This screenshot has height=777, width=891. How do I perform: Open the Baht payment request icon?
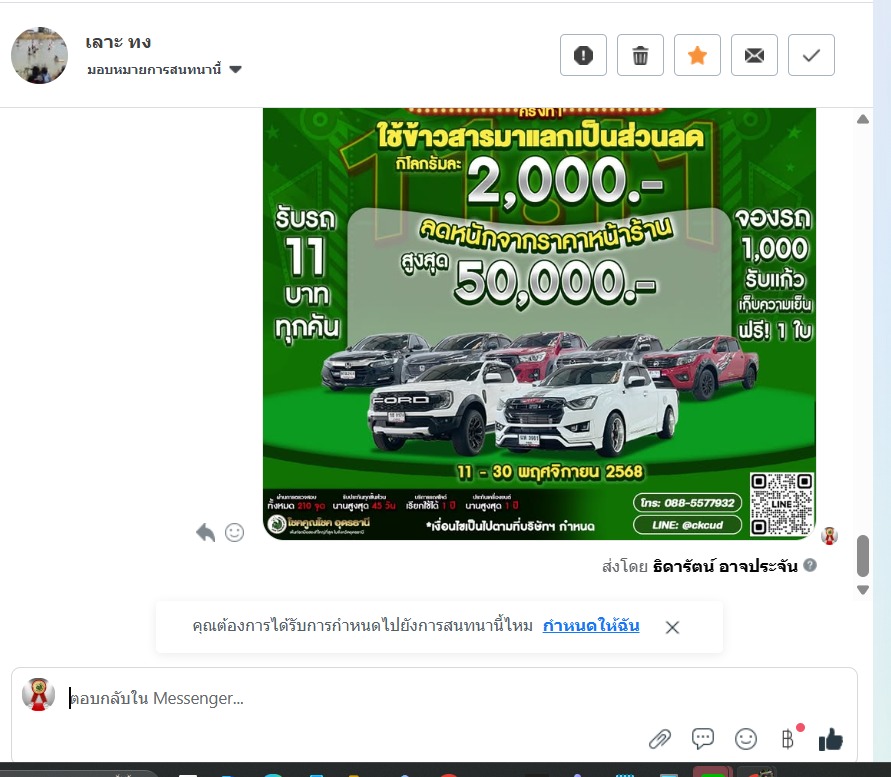pyautogui.click(x=788, y=738)
